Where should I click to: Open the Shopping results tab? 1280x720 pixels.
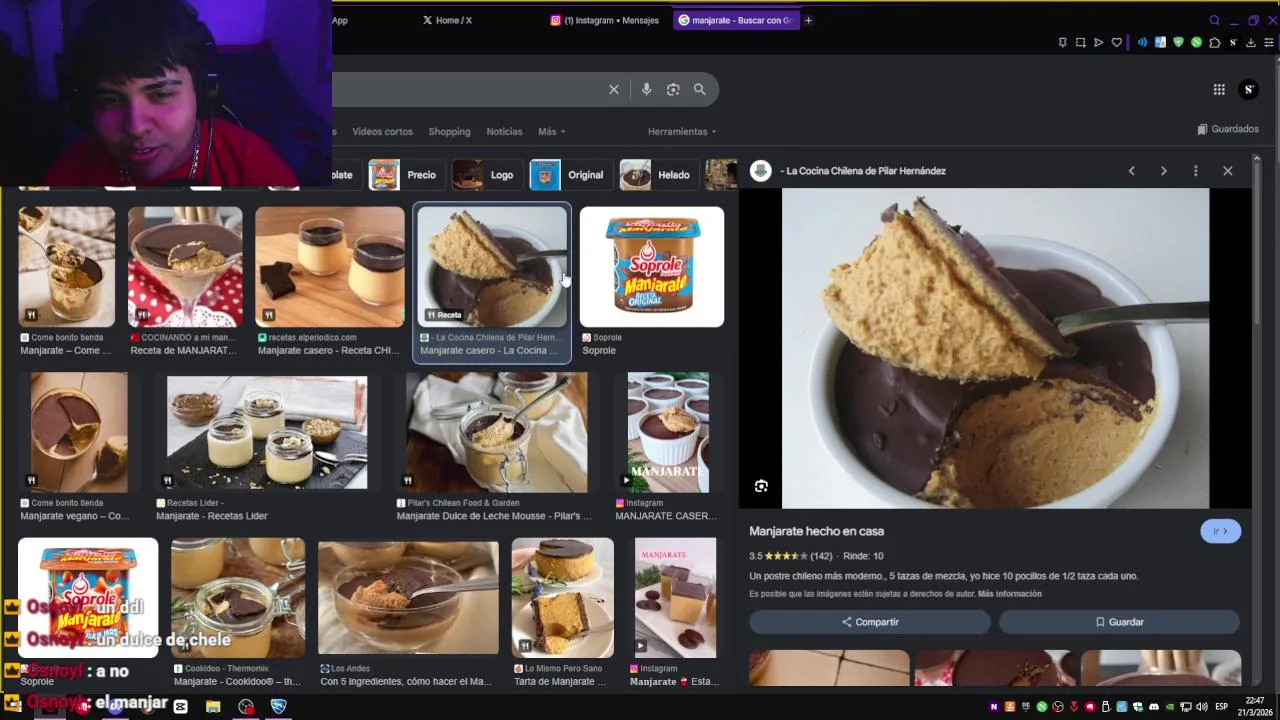[449, 132]
